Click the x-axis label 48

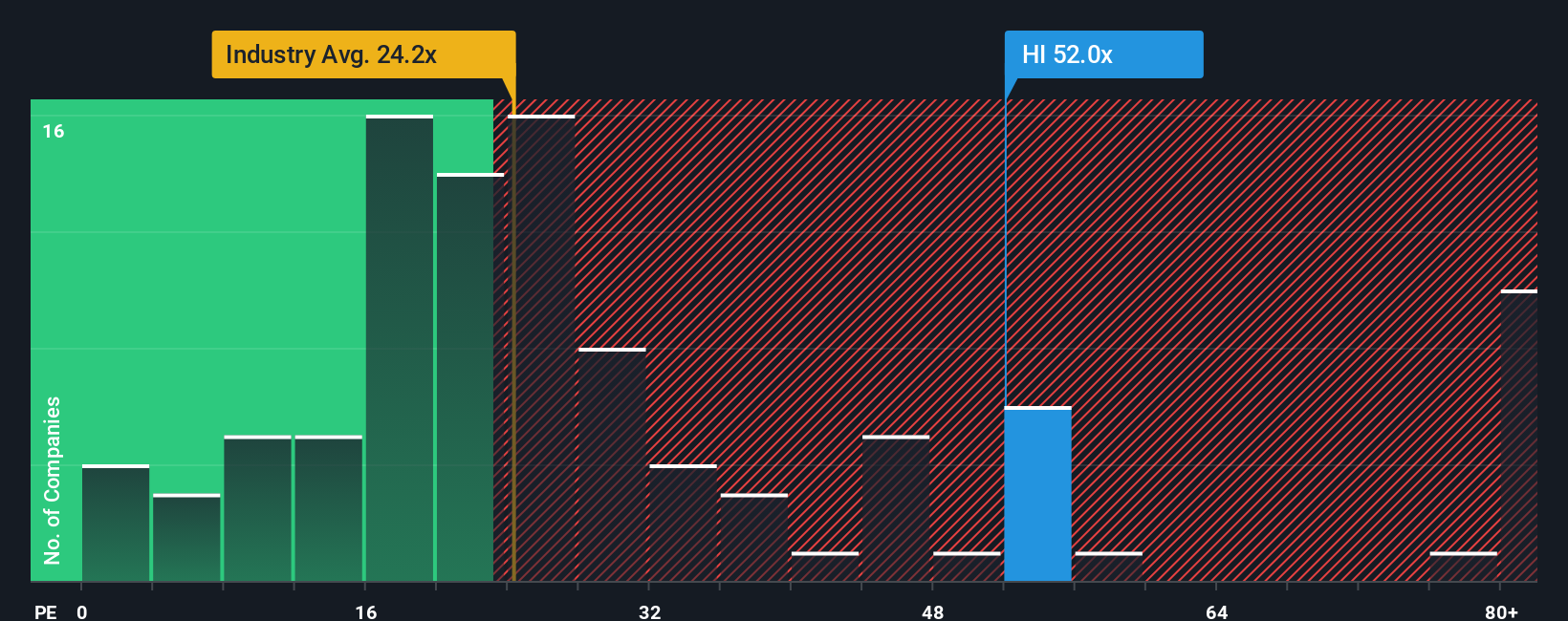[933, 611]
